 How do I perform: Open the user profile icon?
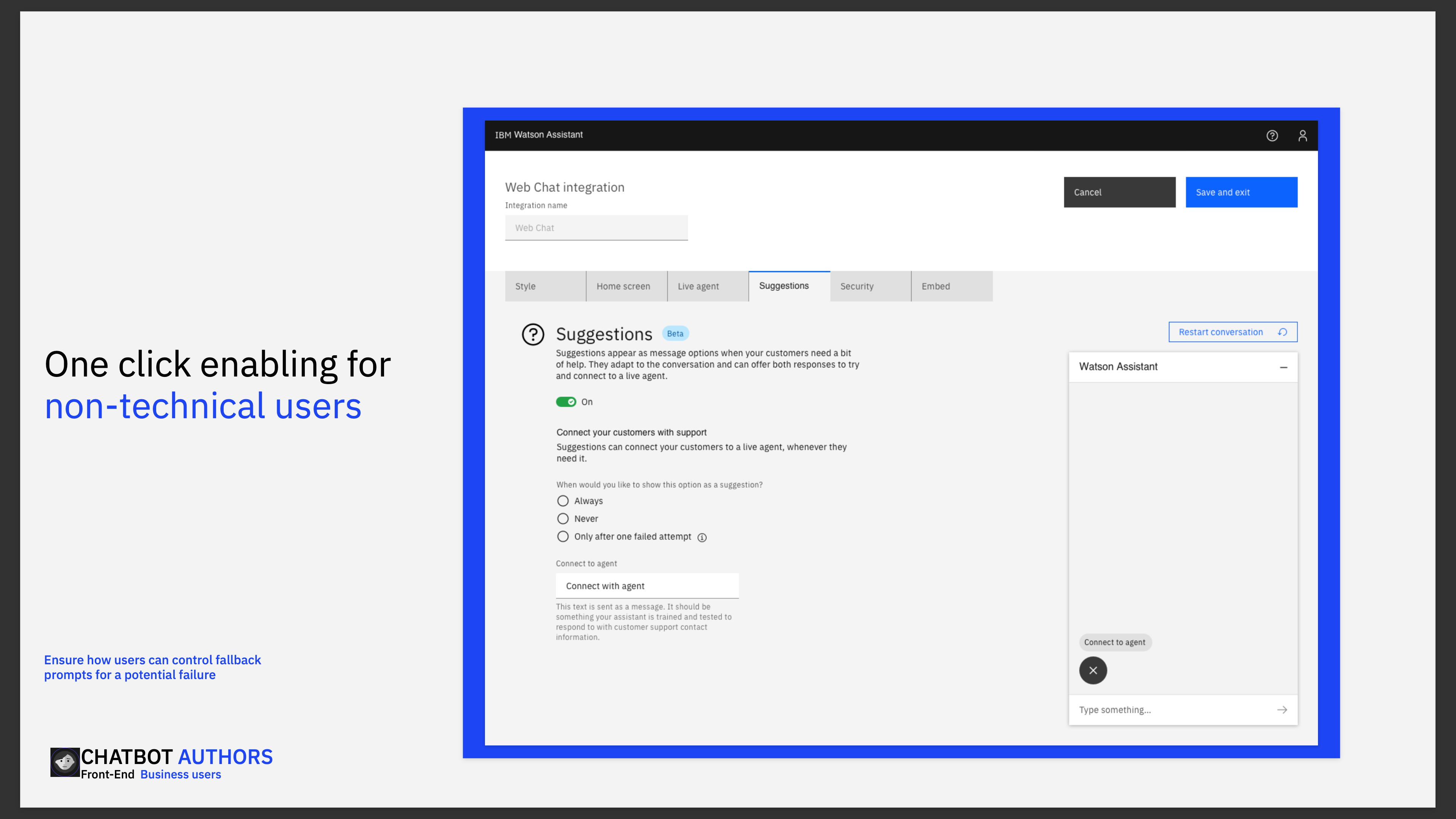[1302, 136]
